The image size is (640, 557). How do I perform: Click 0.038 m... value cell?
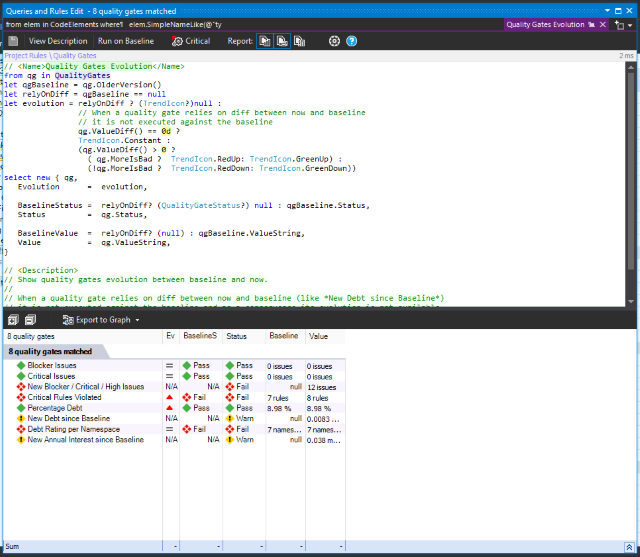tap(324, 440)
